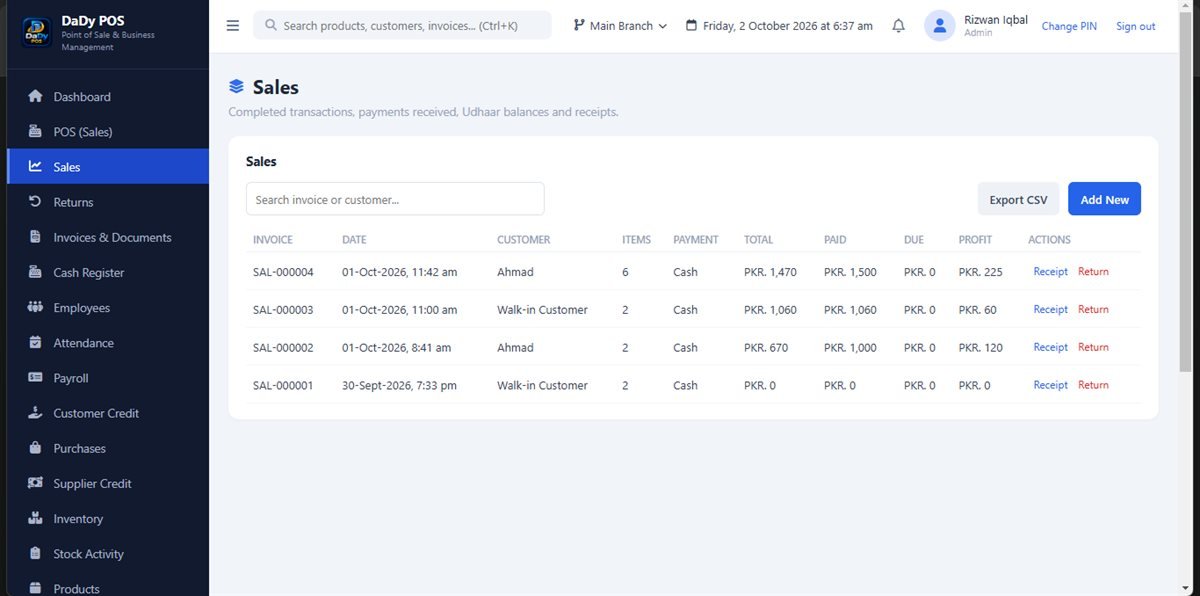Click invoice number SAL-000001
Screen dimensions: 1200x596
coord(283,385)
